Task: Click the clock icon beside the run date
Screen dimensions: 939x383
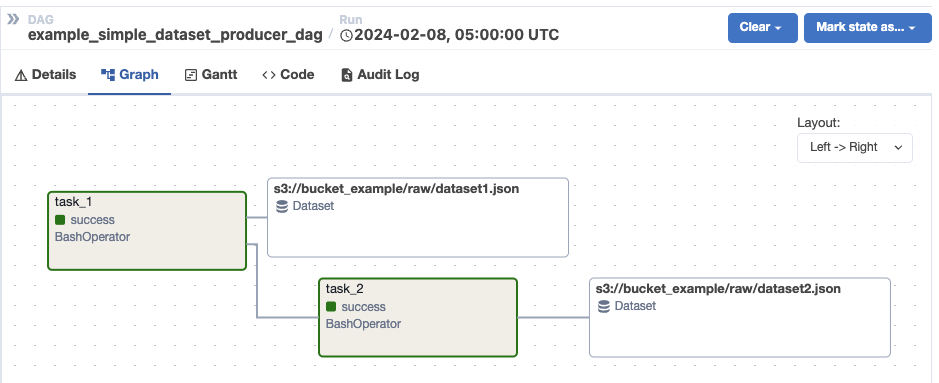Action: click(347, 35)
